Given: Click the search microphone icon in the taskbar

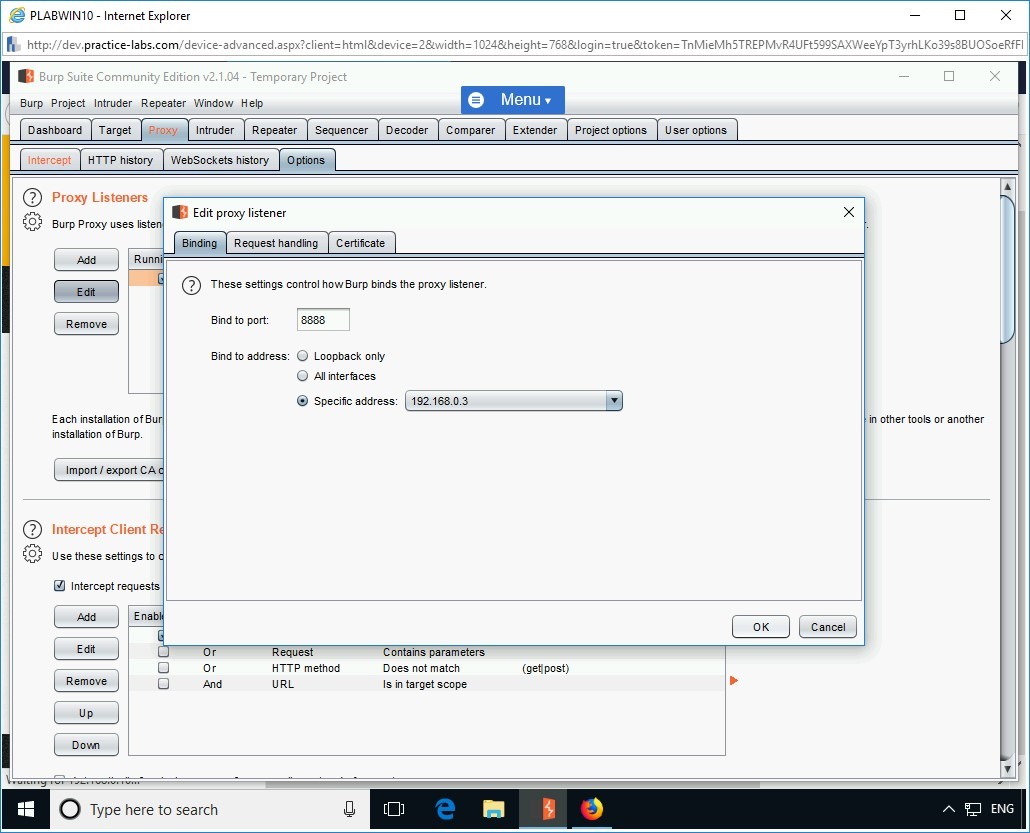Looking at the screenshot, I should (348, 809).
